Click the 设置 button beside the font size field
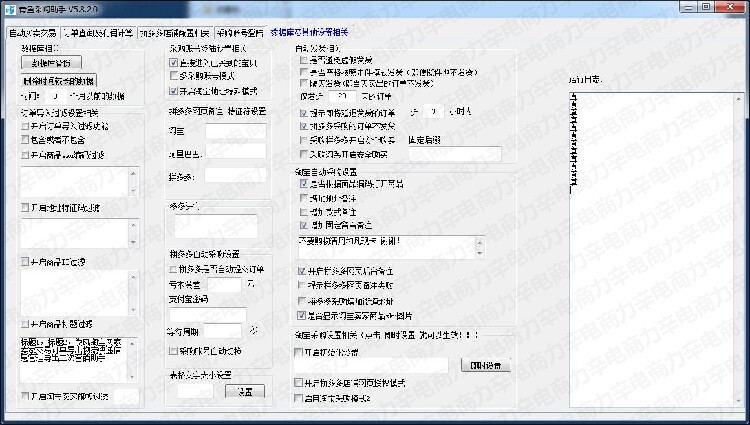Viewport: 750px width, 425px height. tap(244, 391)
